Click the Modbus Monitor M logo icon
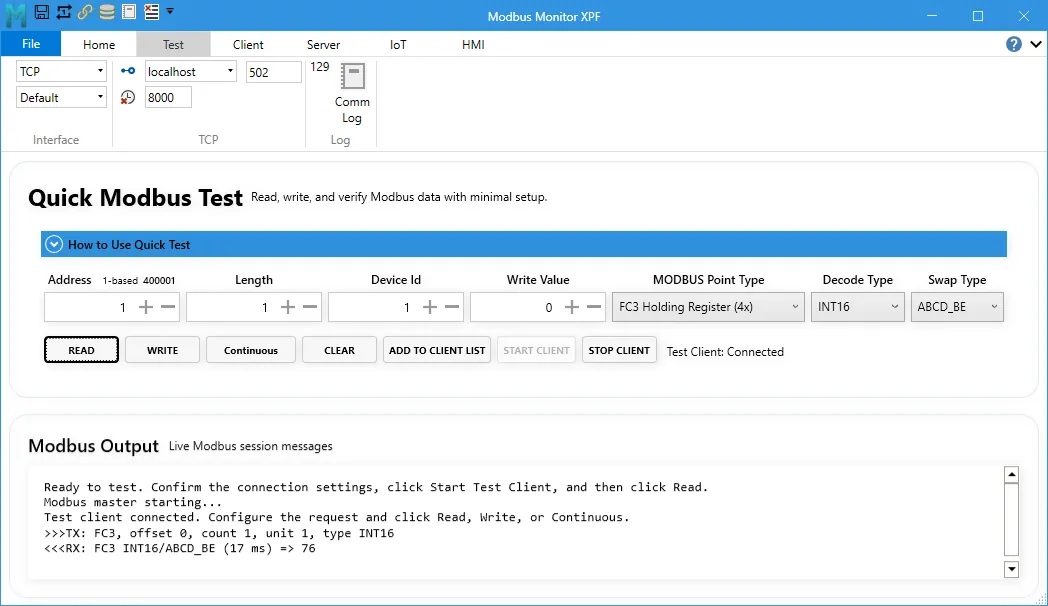 15,15
